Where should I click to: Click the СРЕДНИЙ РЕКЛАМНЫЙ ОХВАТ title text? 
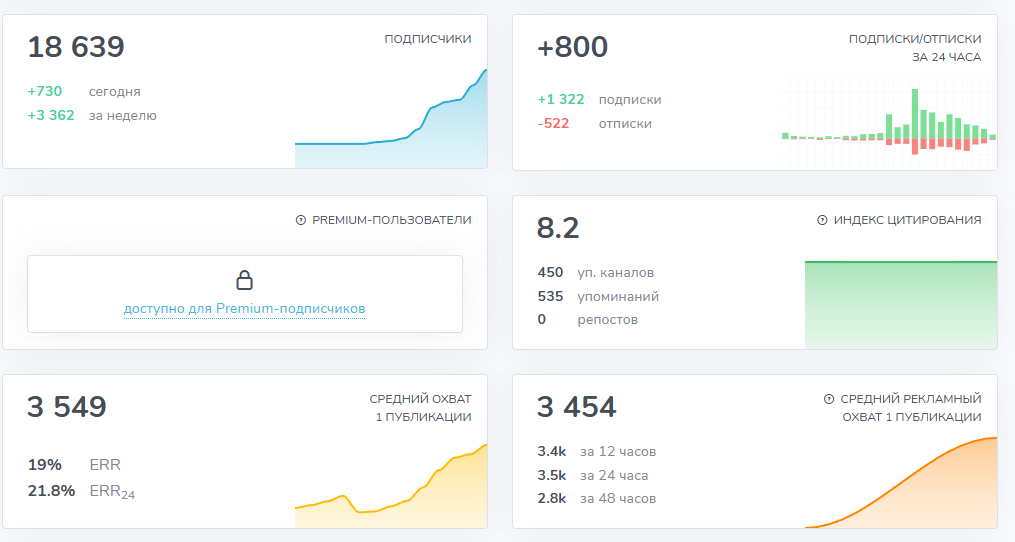(911, 408)
